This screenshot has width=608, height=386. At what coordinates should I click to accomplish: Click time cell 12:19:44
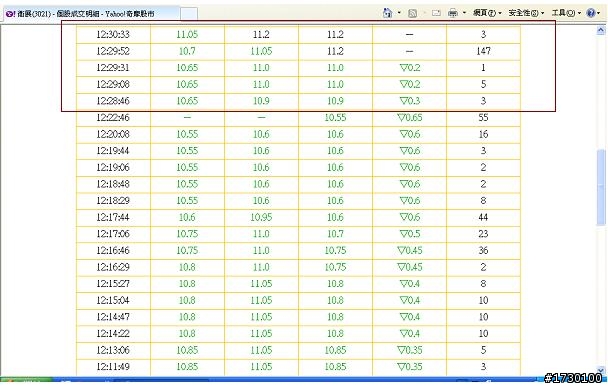(x=113, y=151)
